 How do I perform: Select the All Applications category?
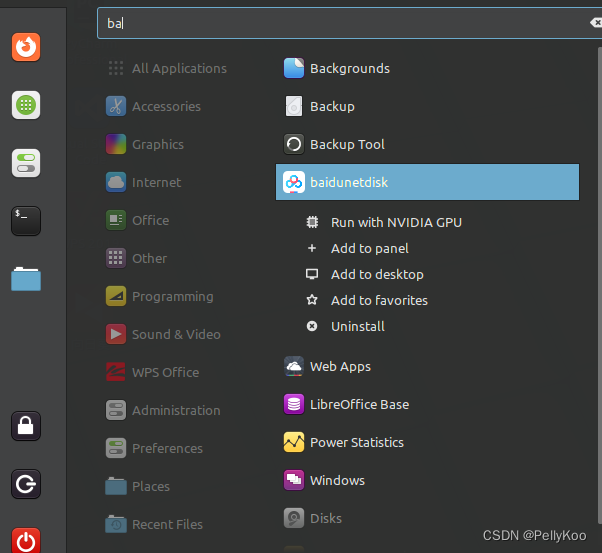click(x=167, y=68)
